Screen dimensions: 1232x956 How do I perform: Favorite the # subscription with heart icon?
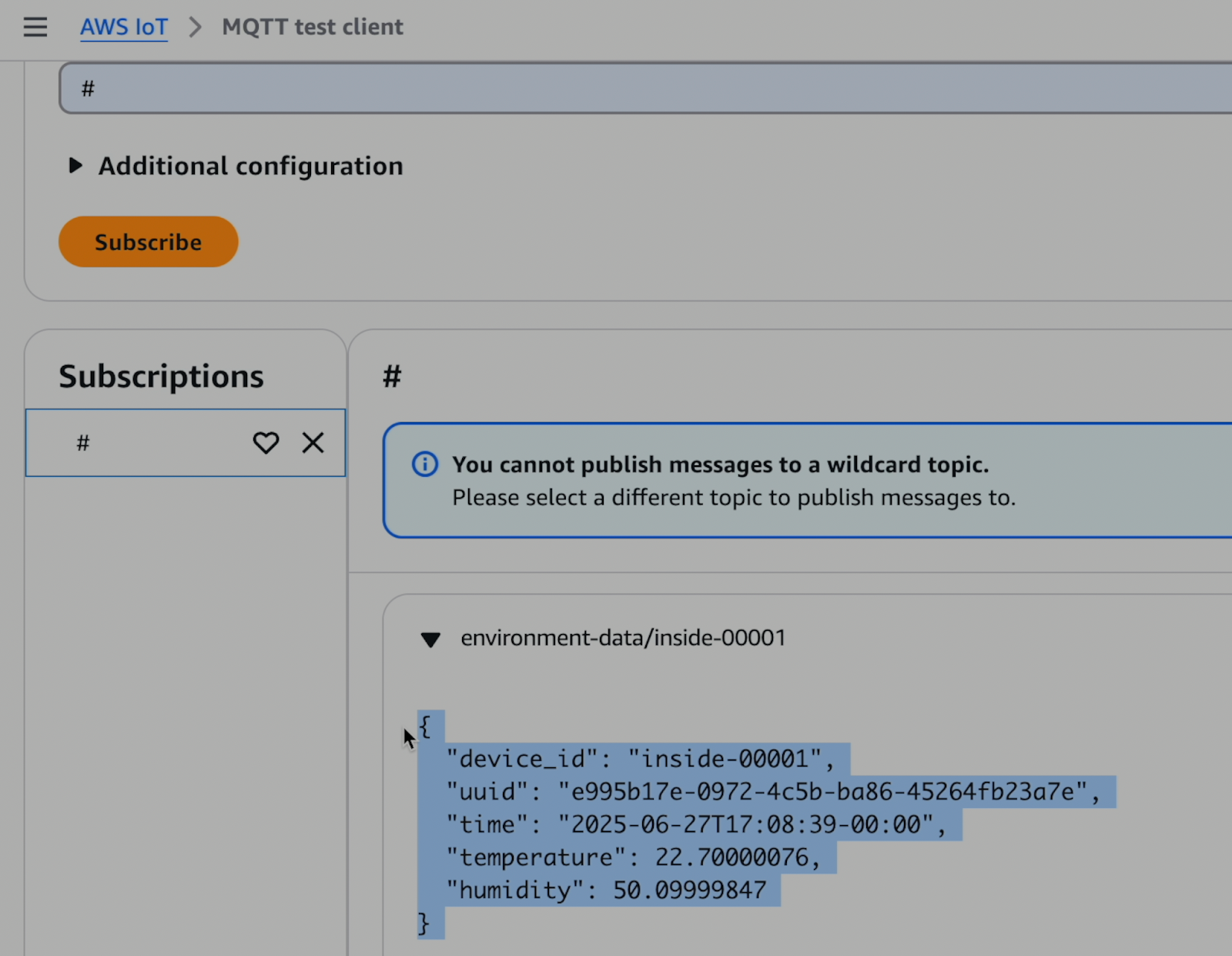266,443
